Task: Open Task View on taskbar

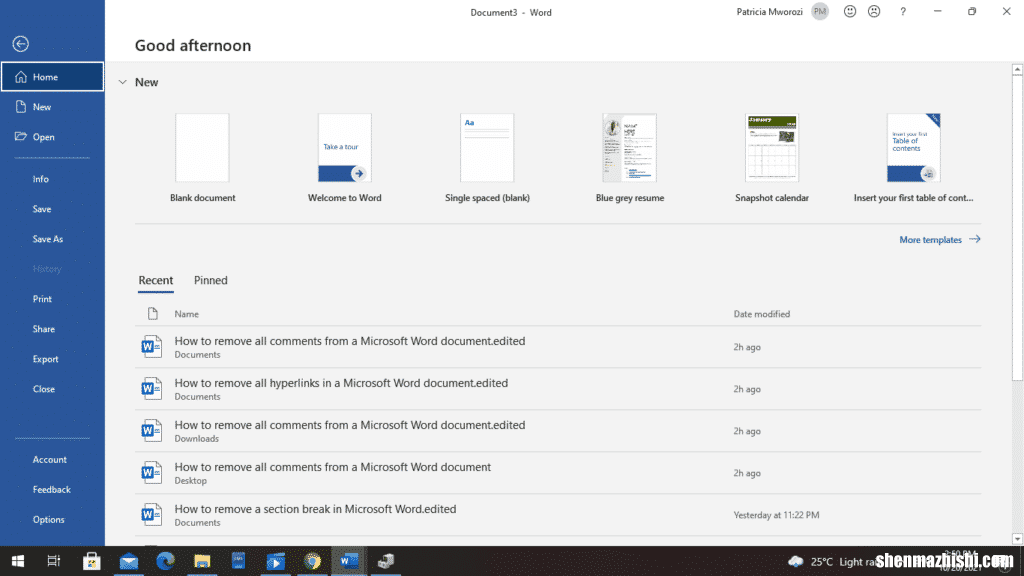Action: click(54, 561)
